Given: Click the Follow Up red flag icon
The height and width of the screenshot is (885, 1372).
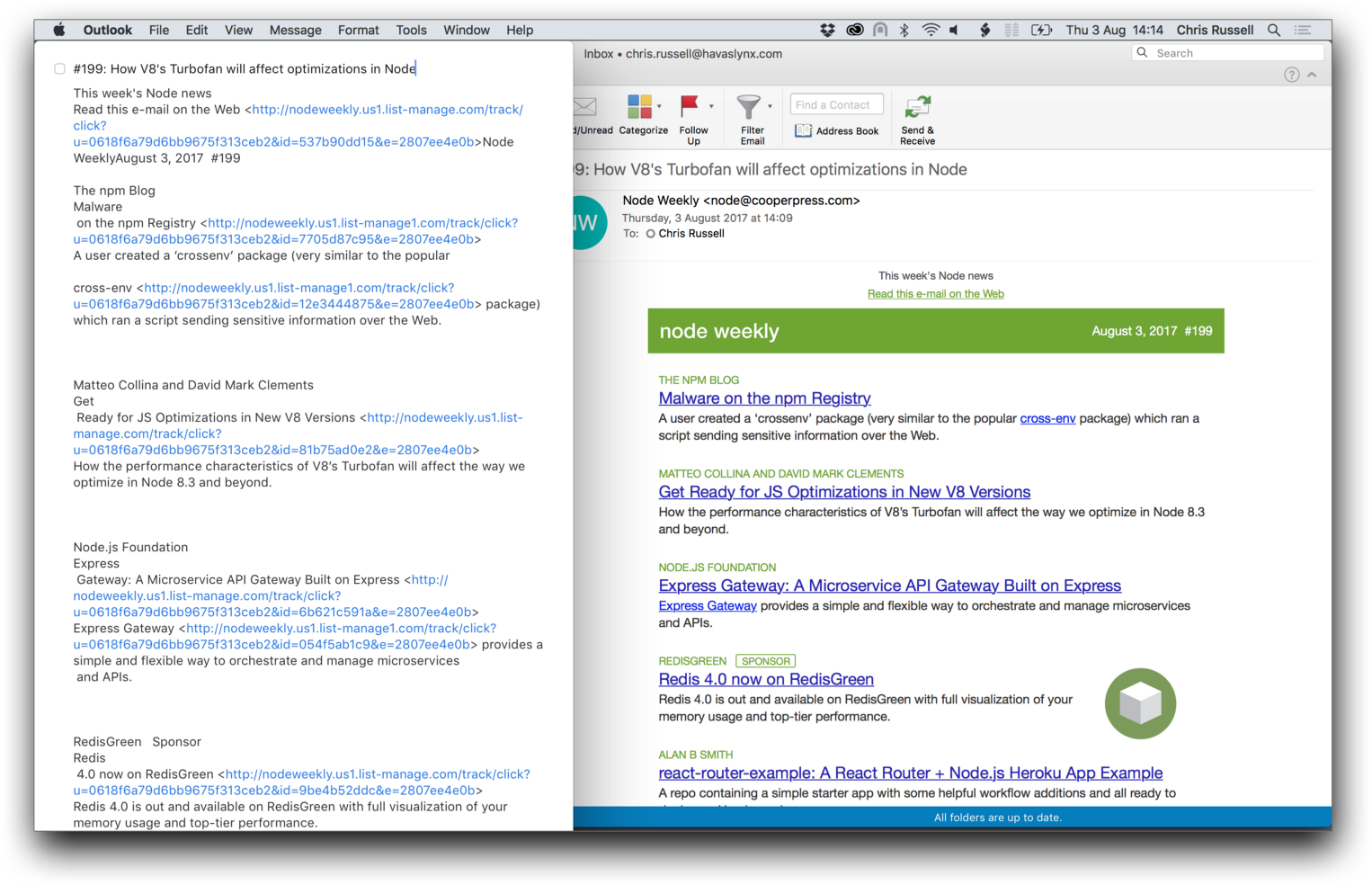Looking at the screenshot, I should coord(690,106).
